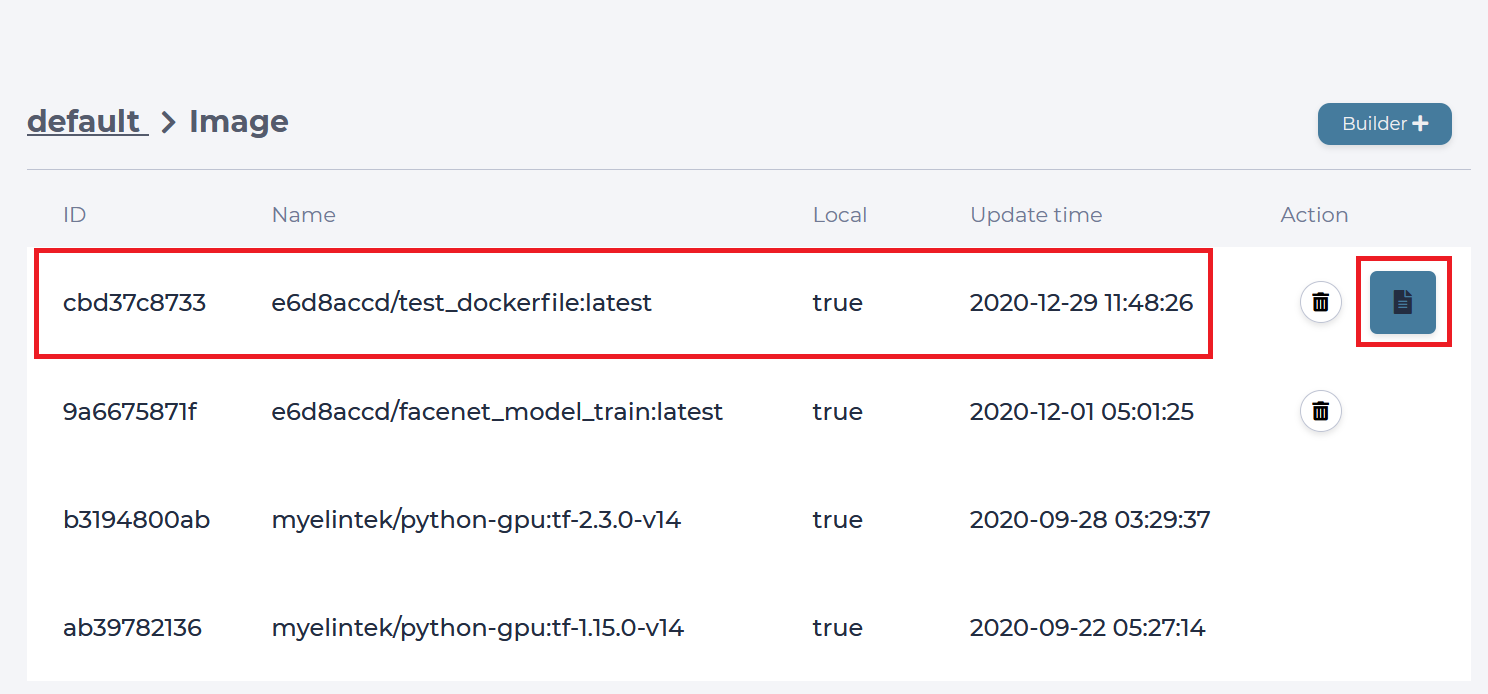Select myelintek/python-gpu:tf-1.15.0-v14 row name

pyautogui.click(x=478, y=628)
